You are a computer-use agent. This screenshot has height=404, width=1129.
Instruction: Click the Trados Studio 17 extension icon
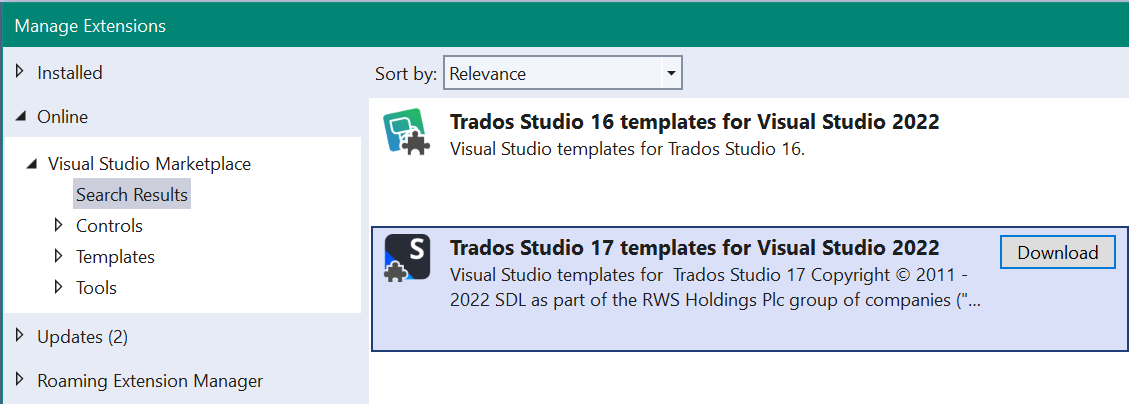407,257
